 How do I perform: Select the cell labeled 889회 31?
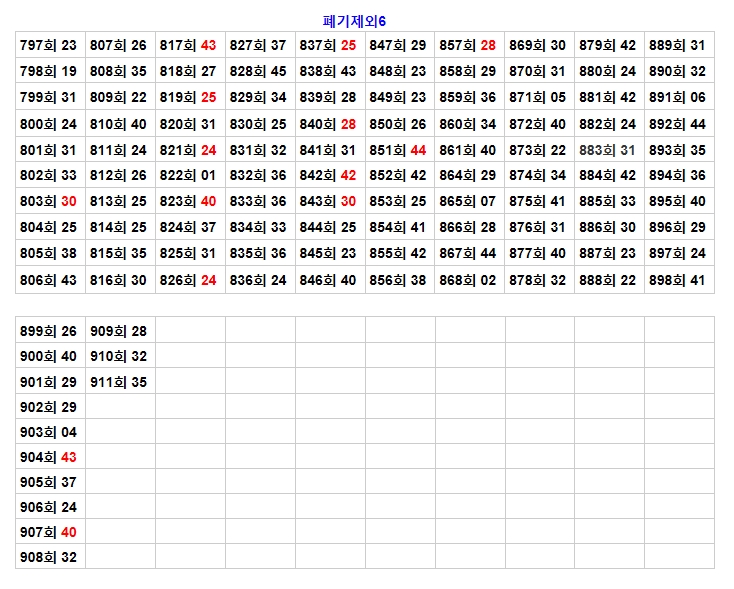pos(678,45)
